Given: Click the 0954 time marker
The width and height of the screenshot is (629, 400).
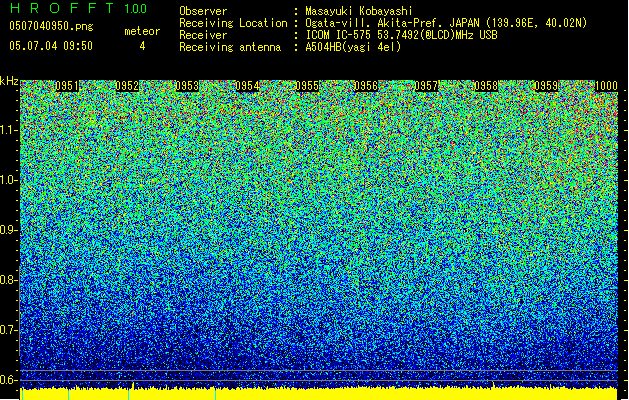Looking at the screenshot, I should click(247, 86).
